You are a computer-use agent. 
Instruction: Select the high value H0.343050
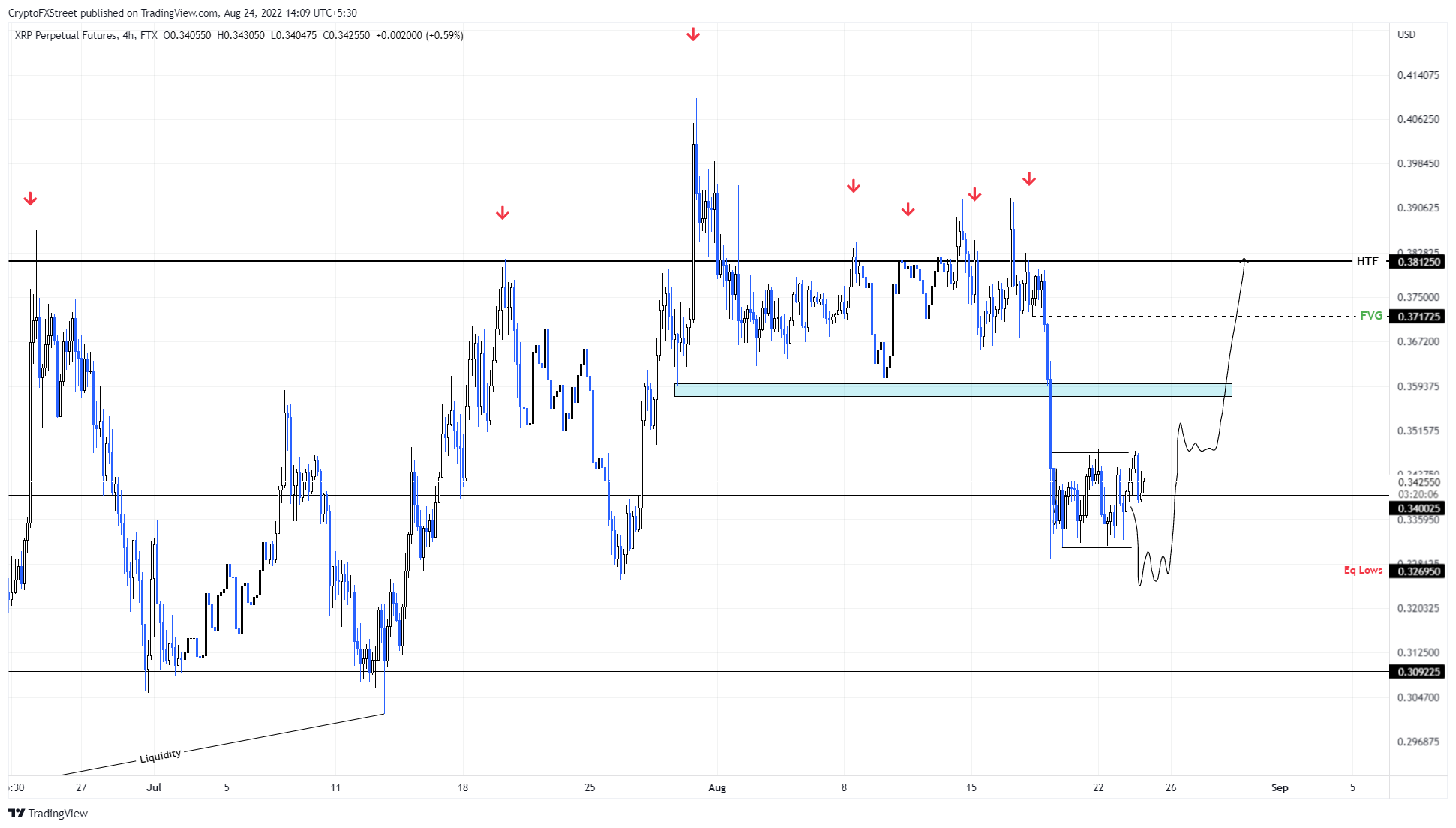click(241, 35)
